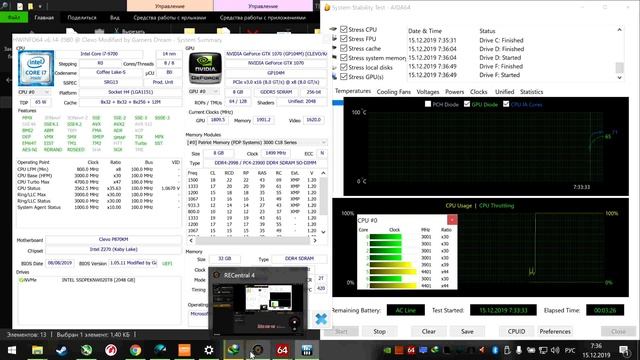Click the network tray icon
Viewport: 640px width, 360px height.
pyautogui.click(x=543, y=350)
